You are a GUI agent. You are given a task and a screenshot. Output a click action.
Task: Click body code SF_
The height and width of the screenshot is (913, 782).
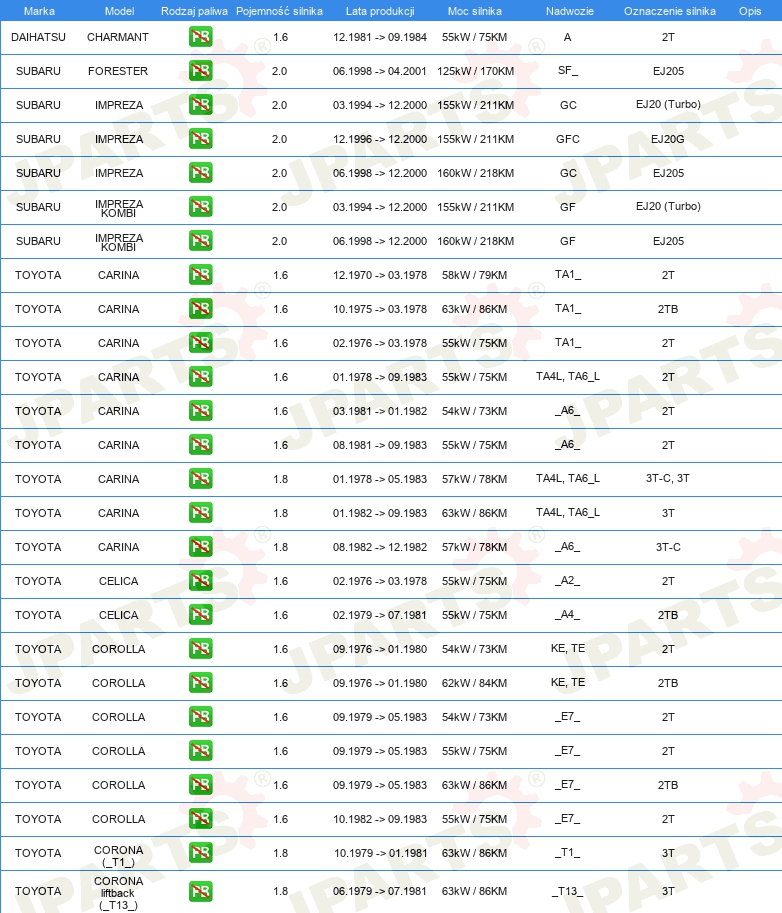click(568, 70)
